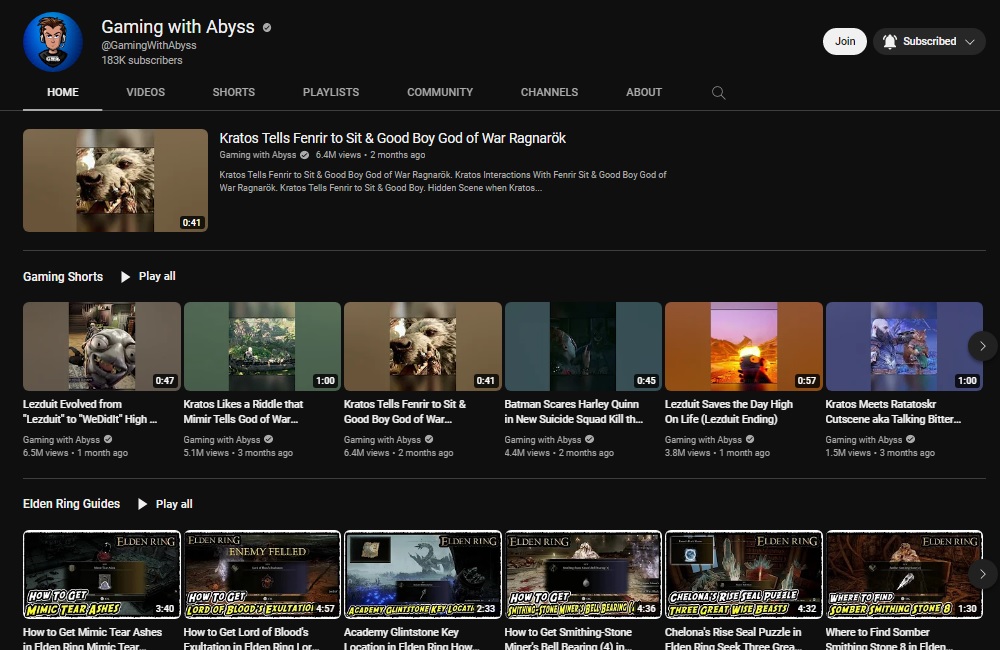Screen dimensions: 1000x650
Task: Click the 183K subscribers text
Action: (142, 60)
